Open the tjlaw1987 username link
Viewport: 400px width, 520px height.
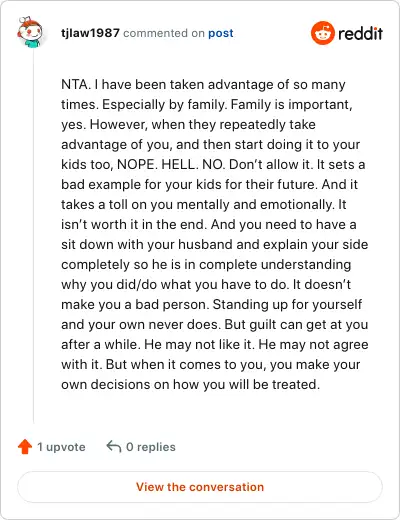click(90, 33)
